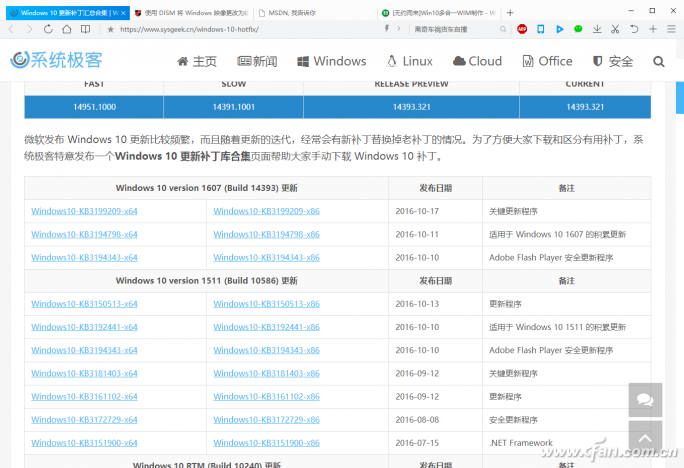
Task: Download Windows10-KB3172729-x64
Action: [x=84, y=420]
